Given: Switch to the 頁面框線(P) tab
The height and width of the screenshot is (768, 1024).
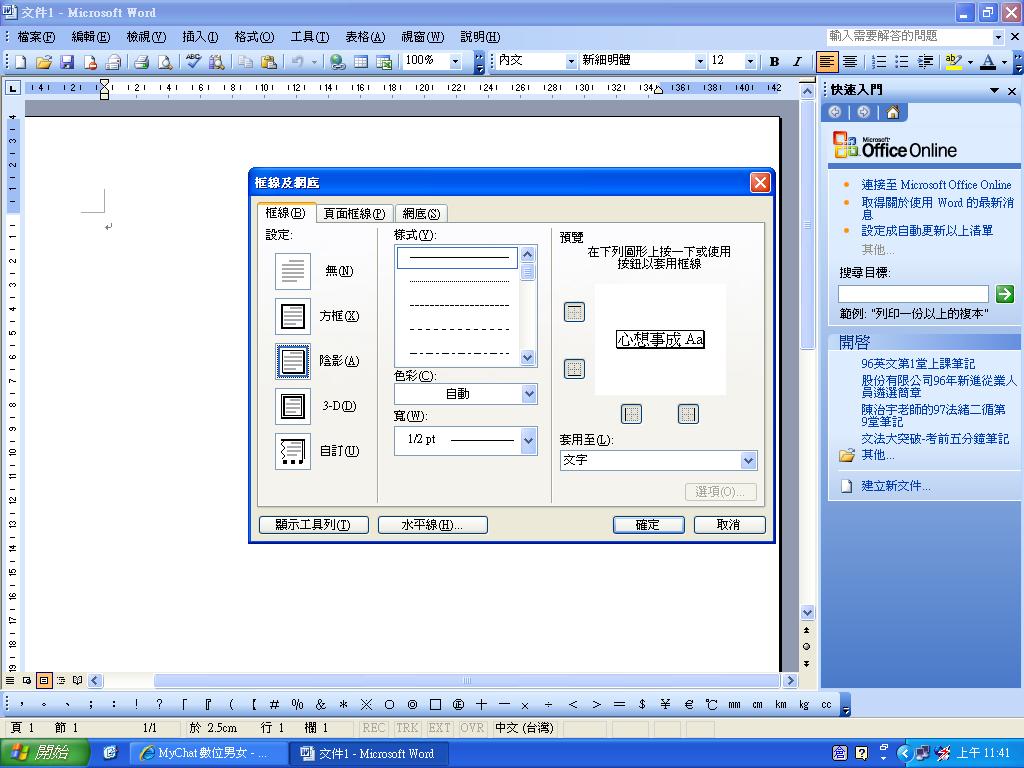Looking at the screenshot, I should [355, 214].
